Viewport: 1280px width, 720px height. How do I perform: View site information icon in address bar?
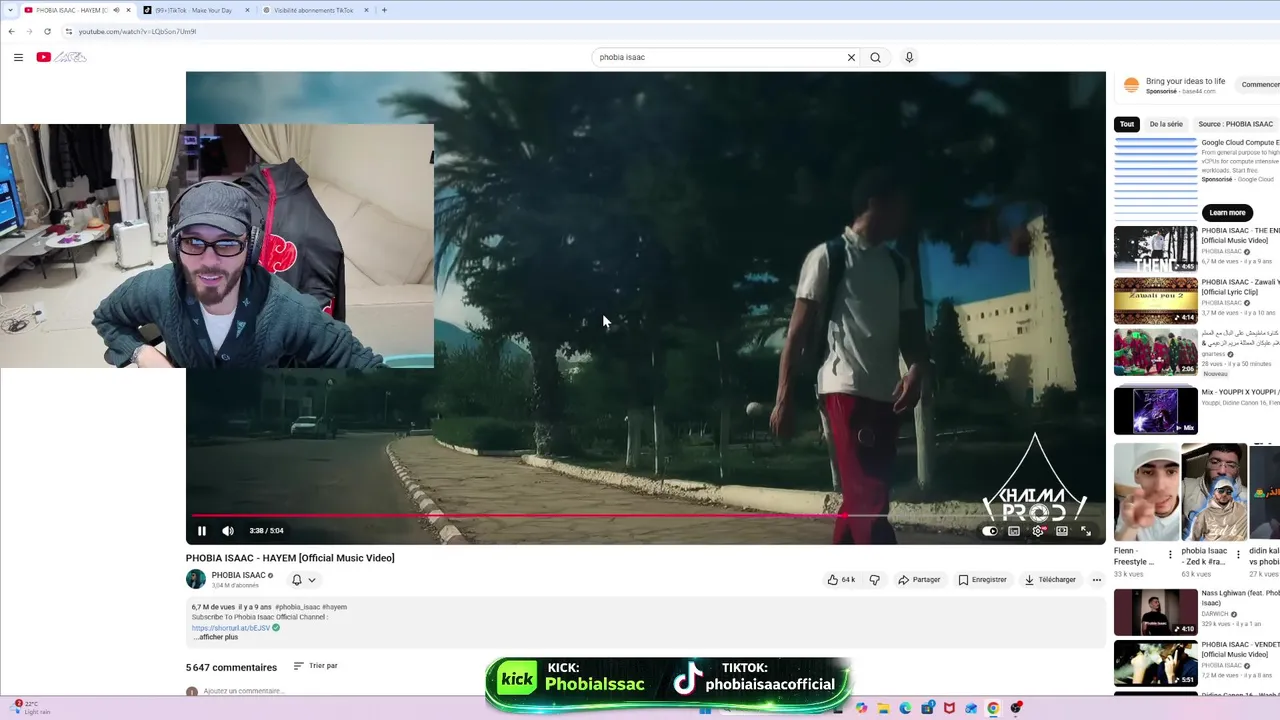pyautogui.click(x=68, y=31)
